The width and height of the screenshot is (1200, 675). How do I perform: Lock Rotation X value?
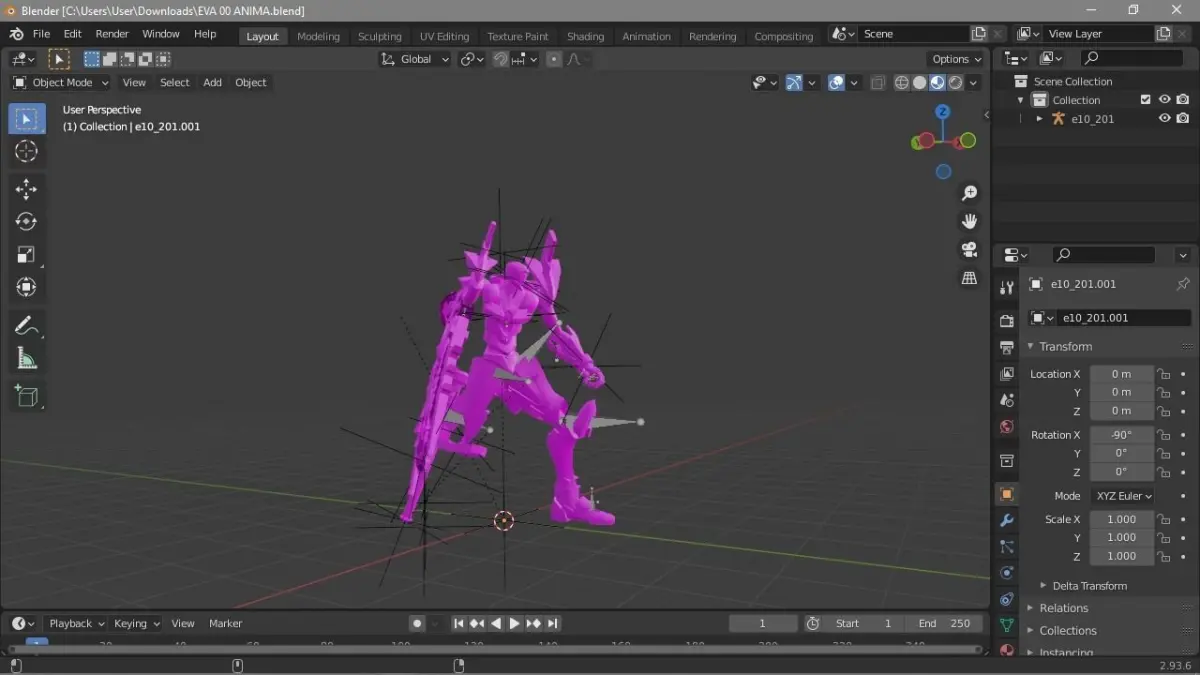point(1164,435)
